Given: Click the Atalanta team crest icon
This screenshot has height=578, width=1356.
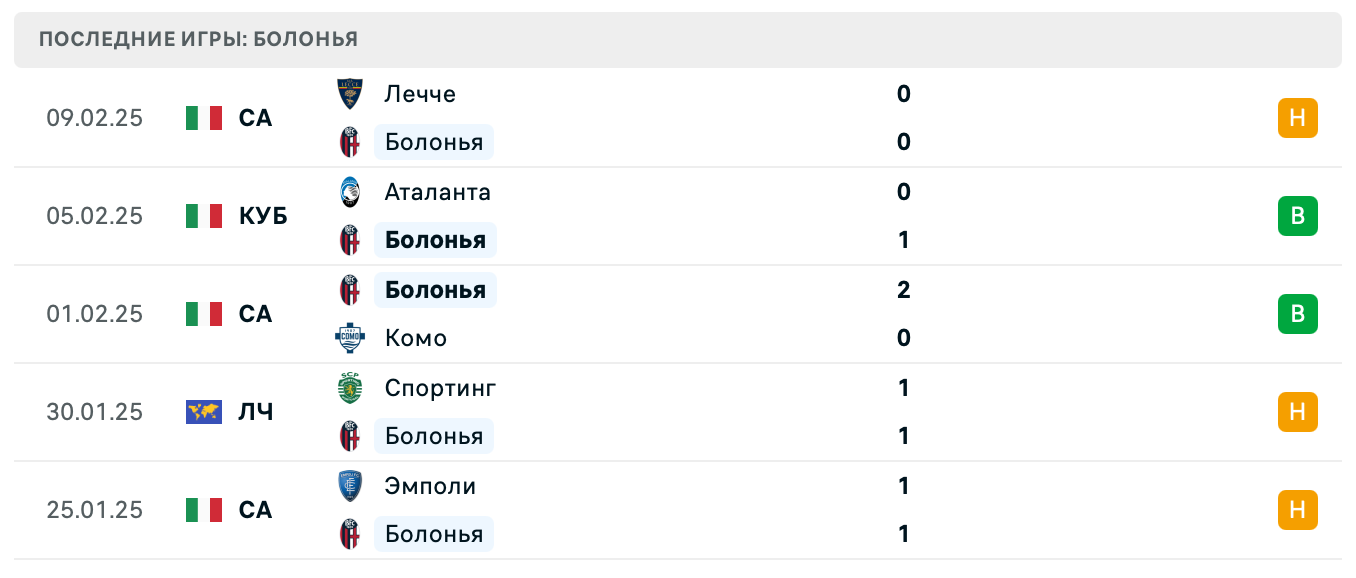Looking at the screenshot, I should (x=350, y=192).
